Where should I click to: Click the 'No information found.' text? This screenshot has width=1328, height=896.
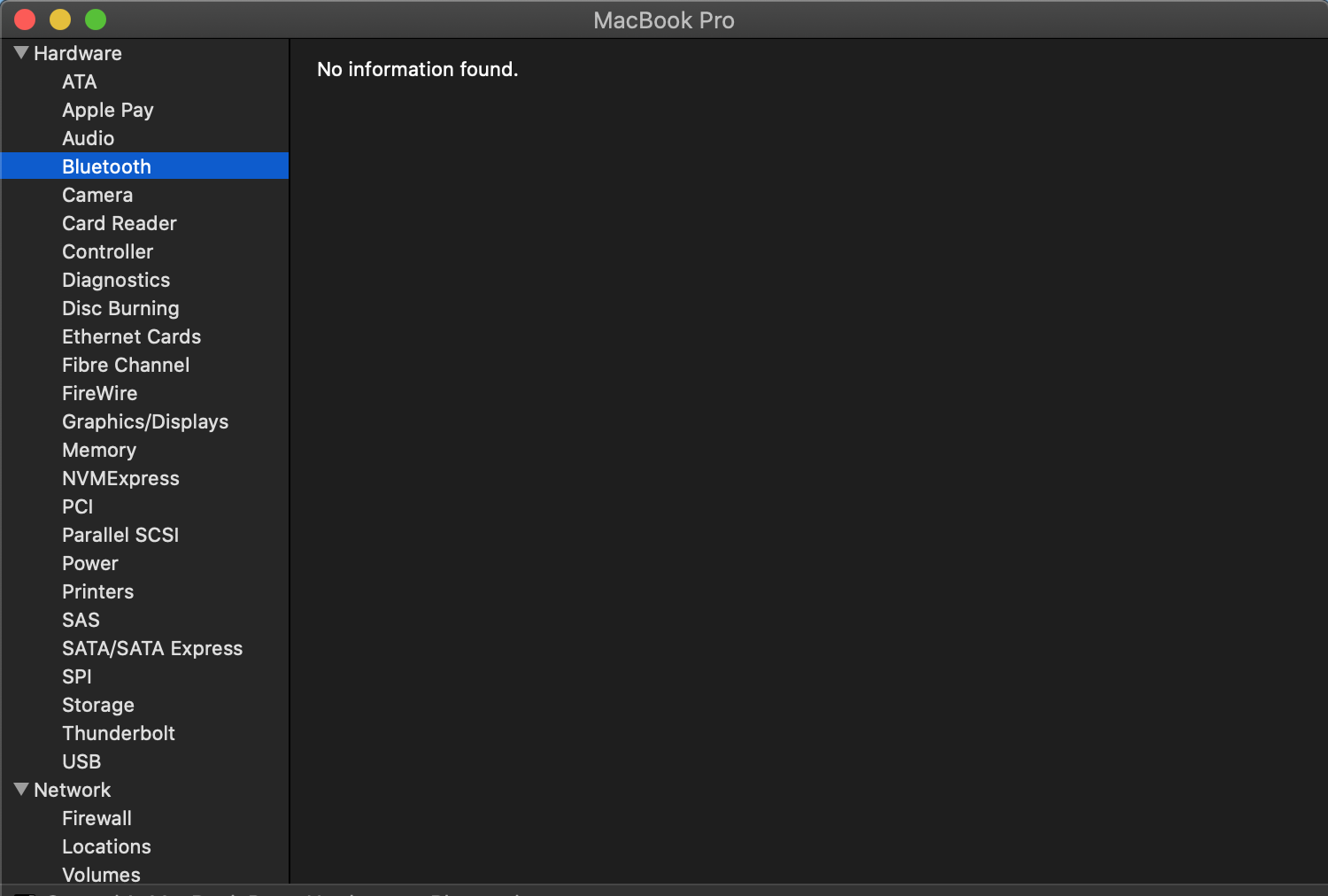click(x=418, y=69)
